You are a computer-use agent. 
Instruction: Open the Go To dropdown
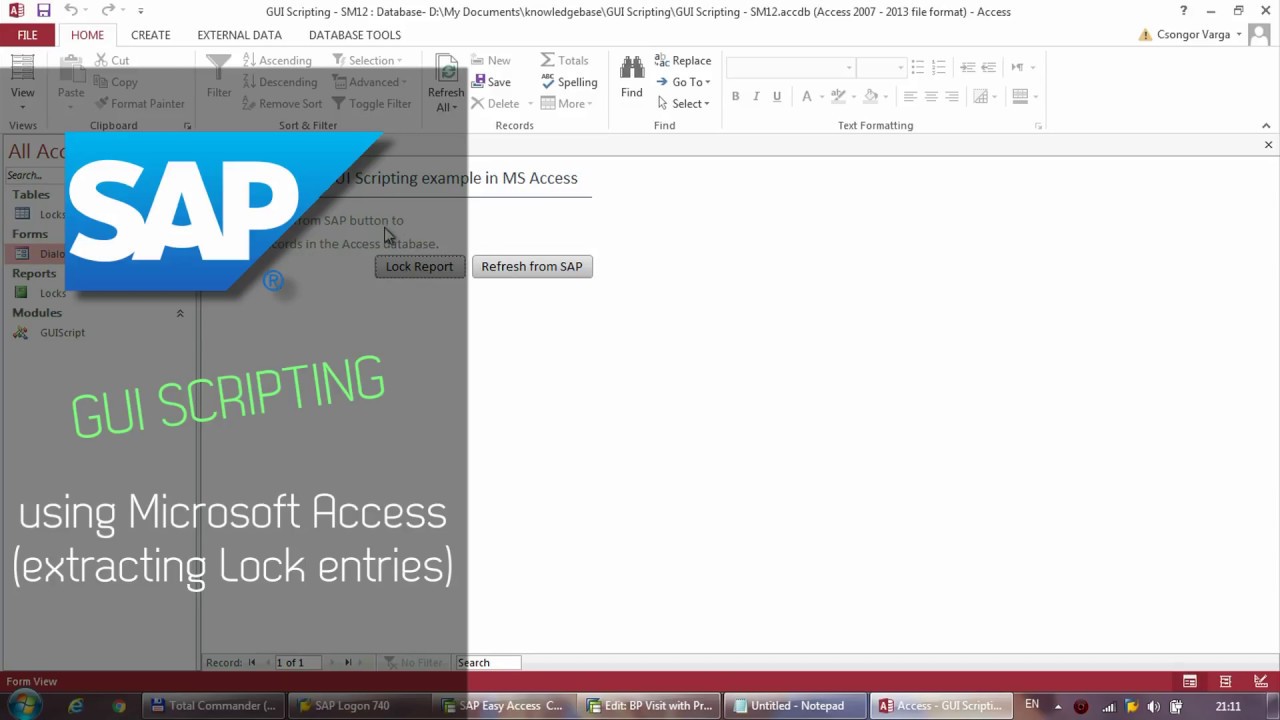[683, 82]
